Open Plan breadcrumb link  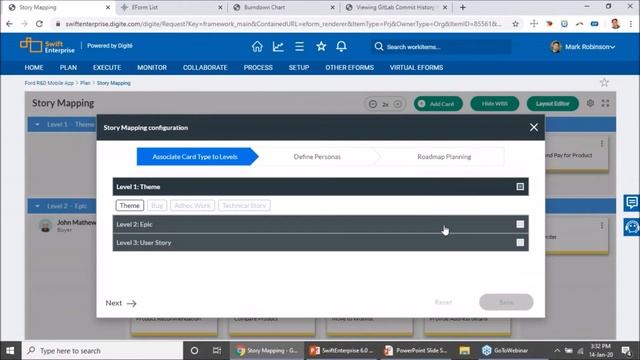tap(85, 83)
